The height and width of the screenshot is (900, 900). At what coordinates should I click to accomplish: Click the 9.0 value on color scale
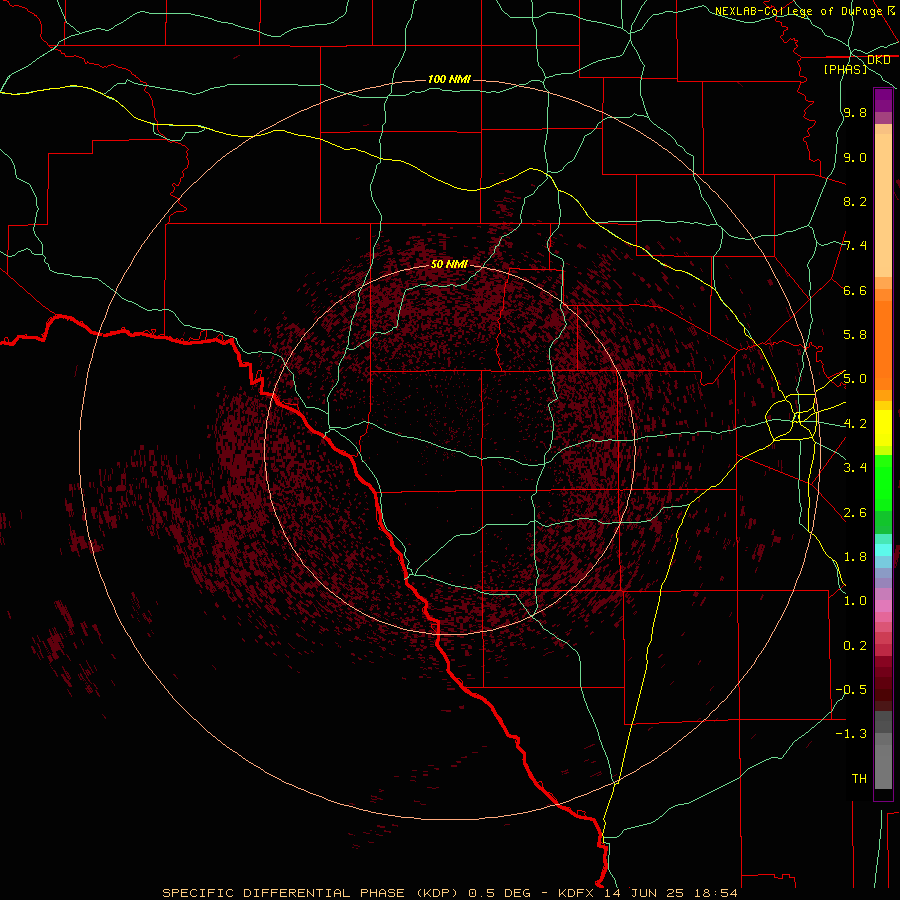click(855, 157)
